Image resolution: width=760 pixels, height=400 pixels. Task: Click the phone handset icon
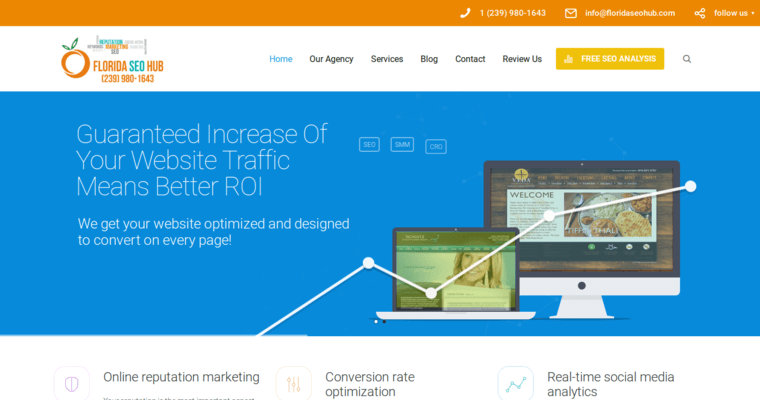(465, 13)
